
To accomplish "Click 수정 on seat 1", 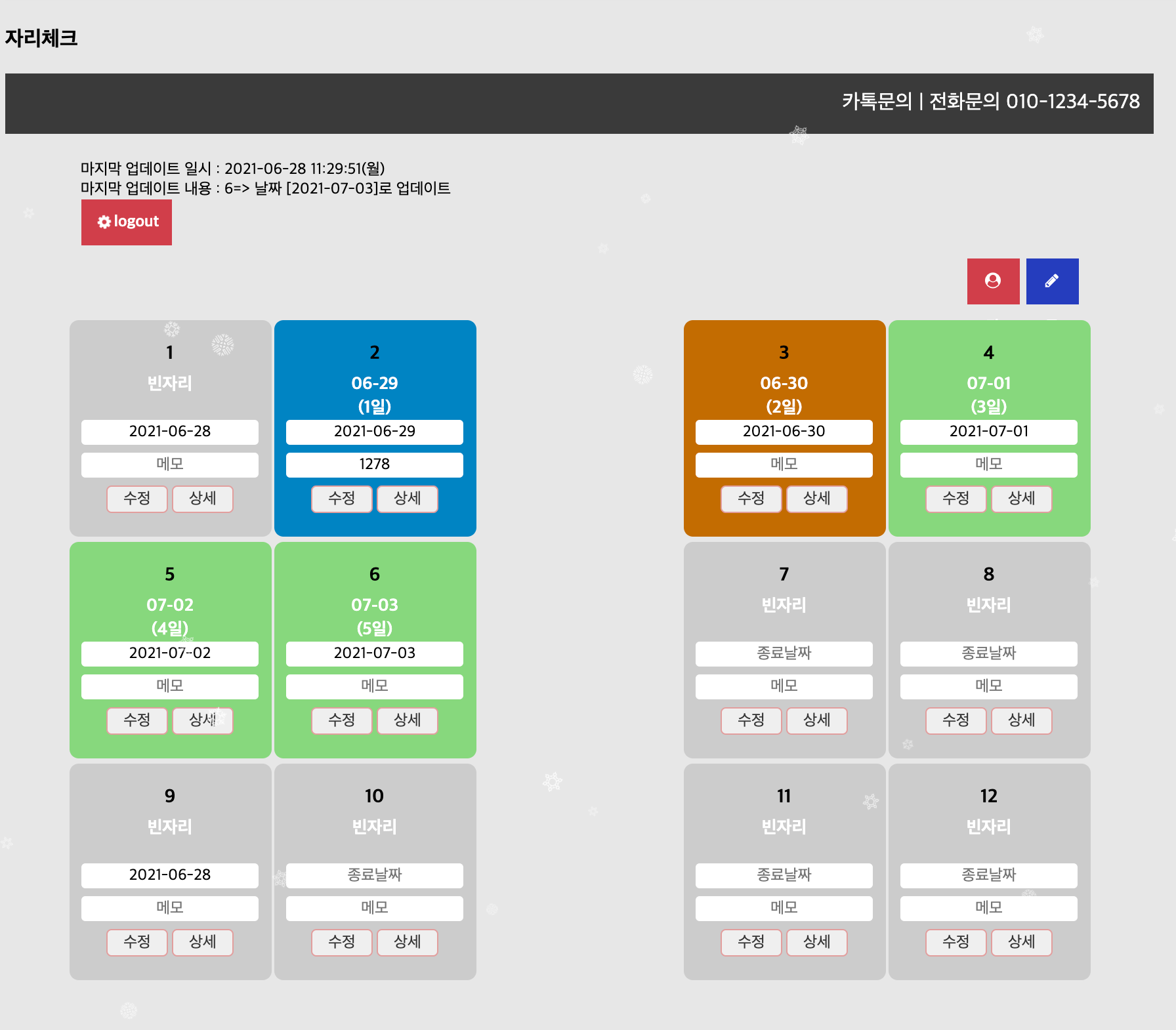I will tap(137, 499).
